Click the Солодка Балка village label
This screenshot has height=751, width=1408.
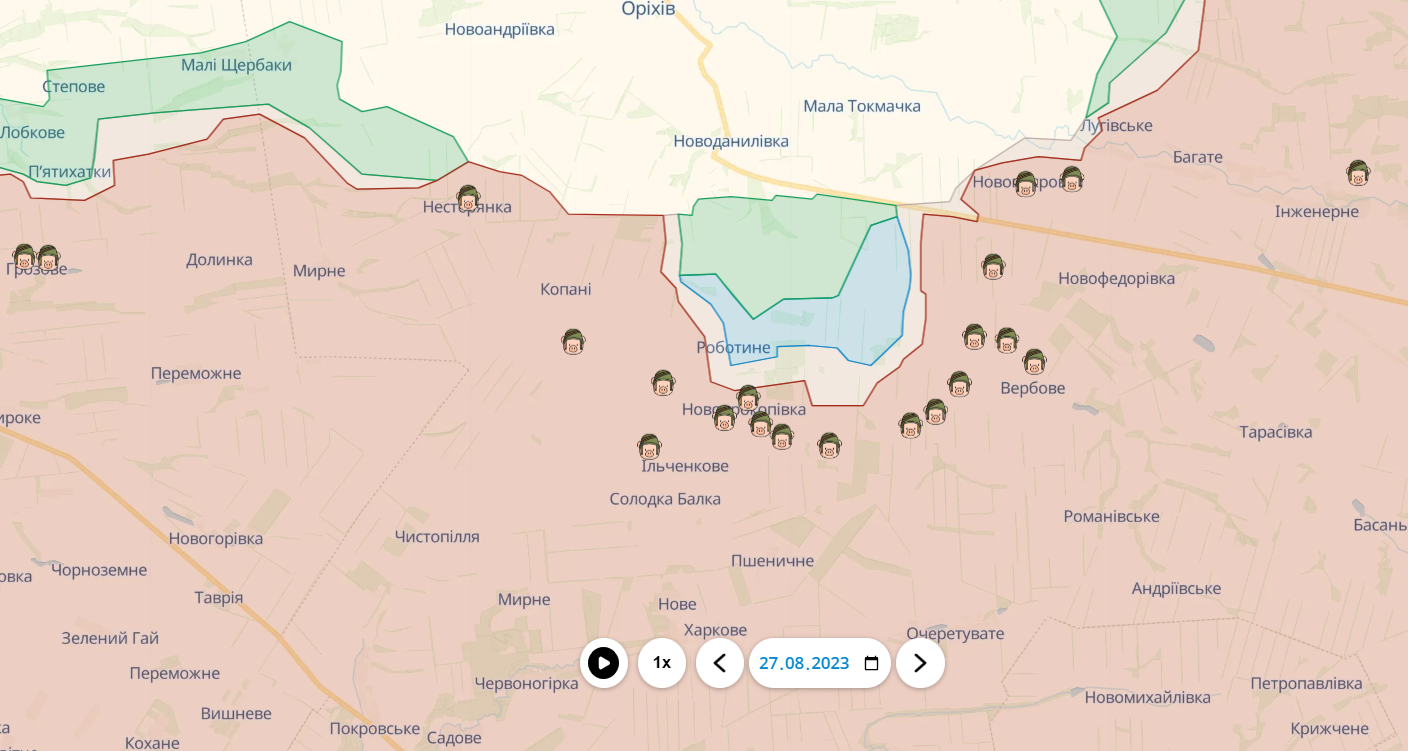pos(665,499)
